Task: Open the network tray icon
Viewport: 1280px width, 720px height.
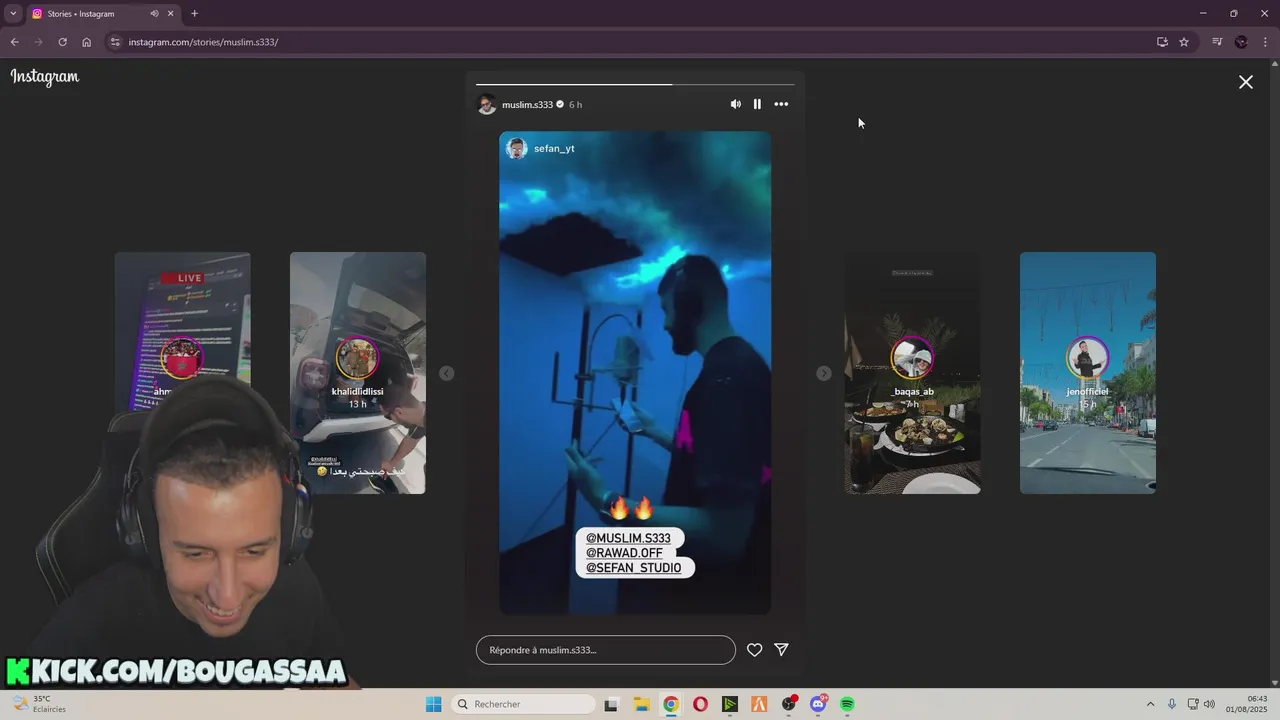Action: point(1193,704)
